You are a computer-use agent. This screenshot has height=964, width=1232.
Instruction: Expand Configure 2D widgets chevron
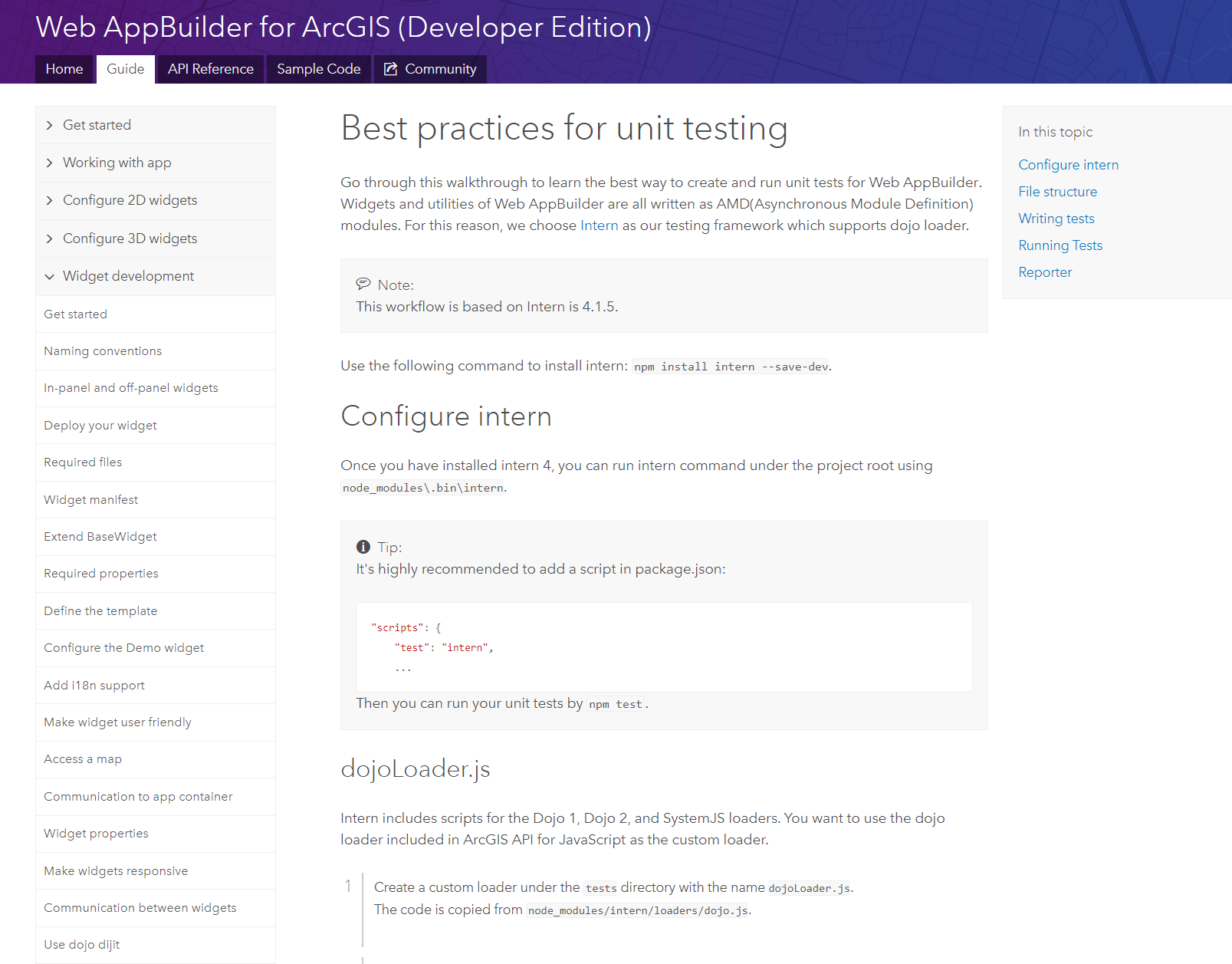(50, 200)
